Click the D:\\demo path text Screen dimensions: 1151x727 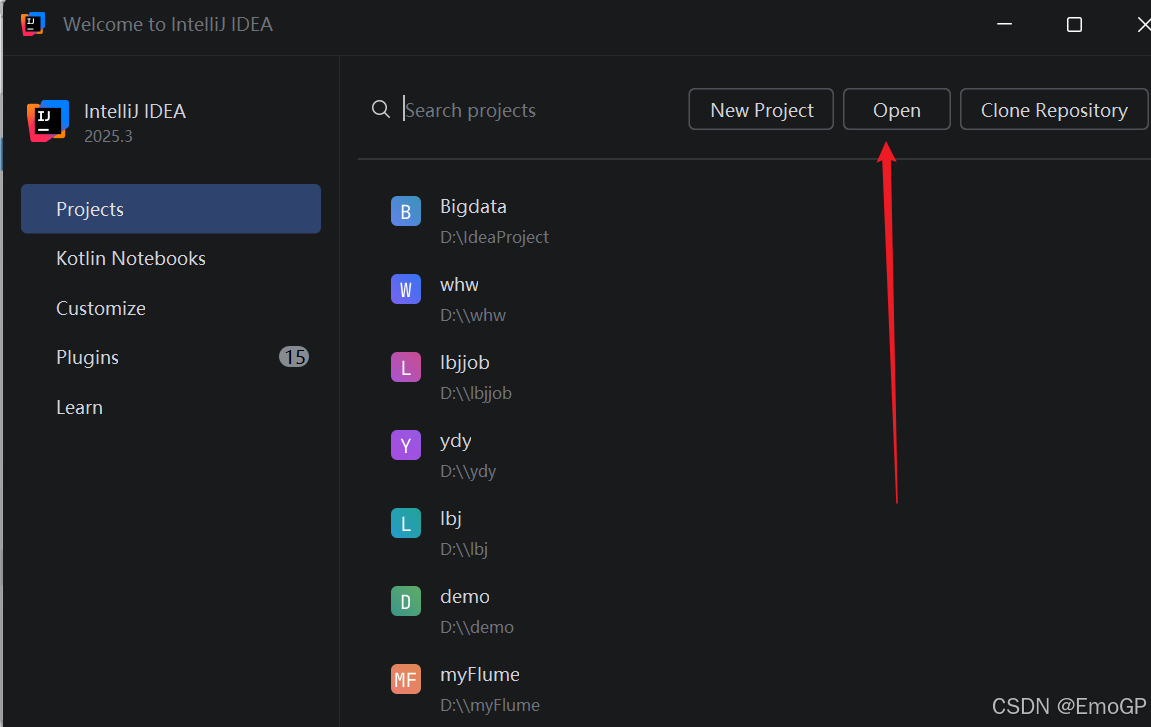click(x=476, y=627)
